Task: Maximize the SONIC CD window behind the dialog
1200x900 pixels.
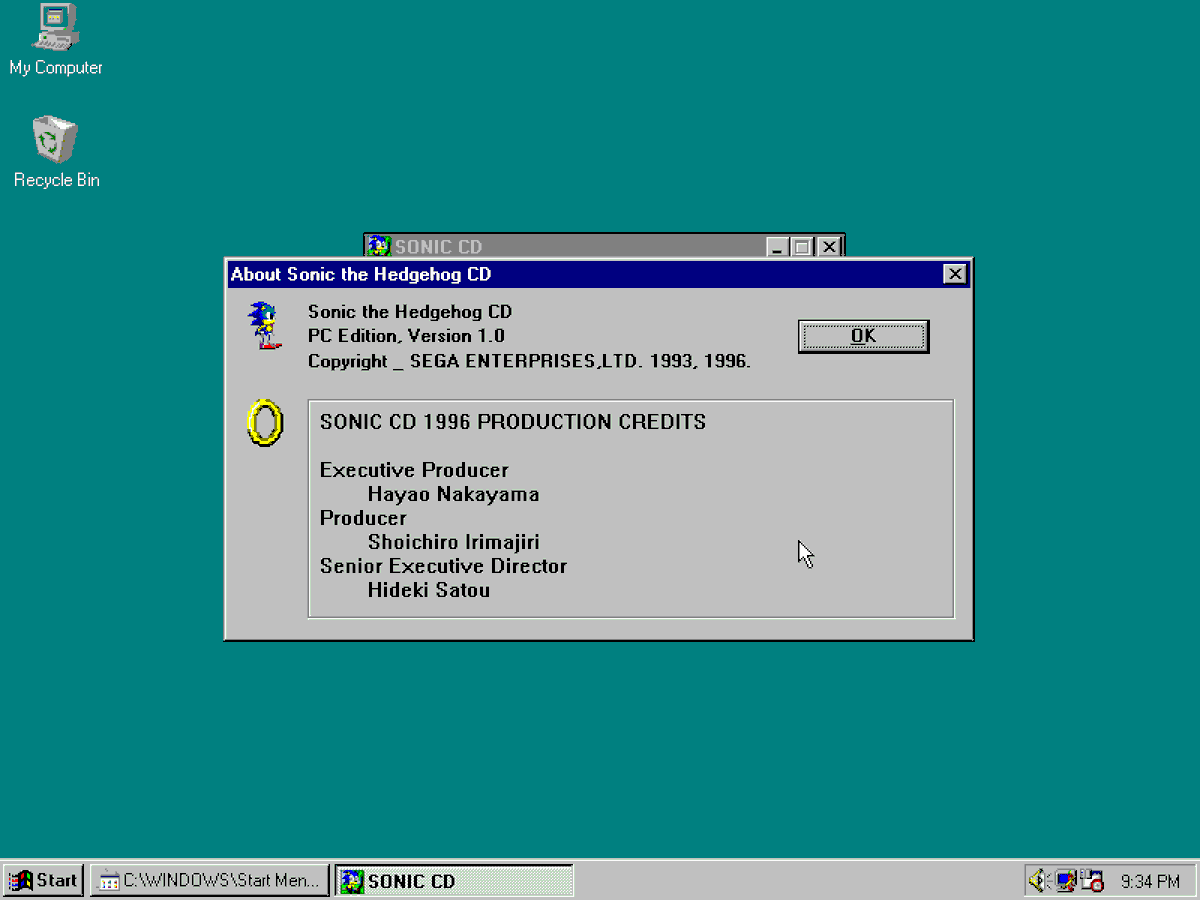Action: click(x=802, y=247)
